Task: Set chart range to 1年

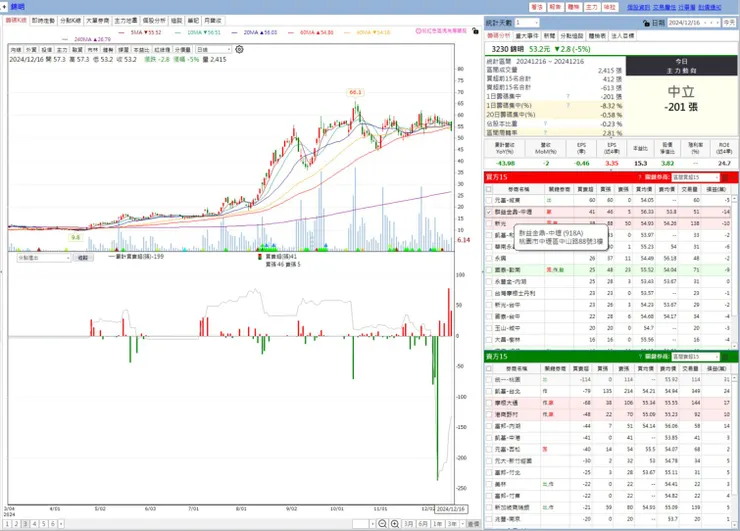Action: [437, 524]
